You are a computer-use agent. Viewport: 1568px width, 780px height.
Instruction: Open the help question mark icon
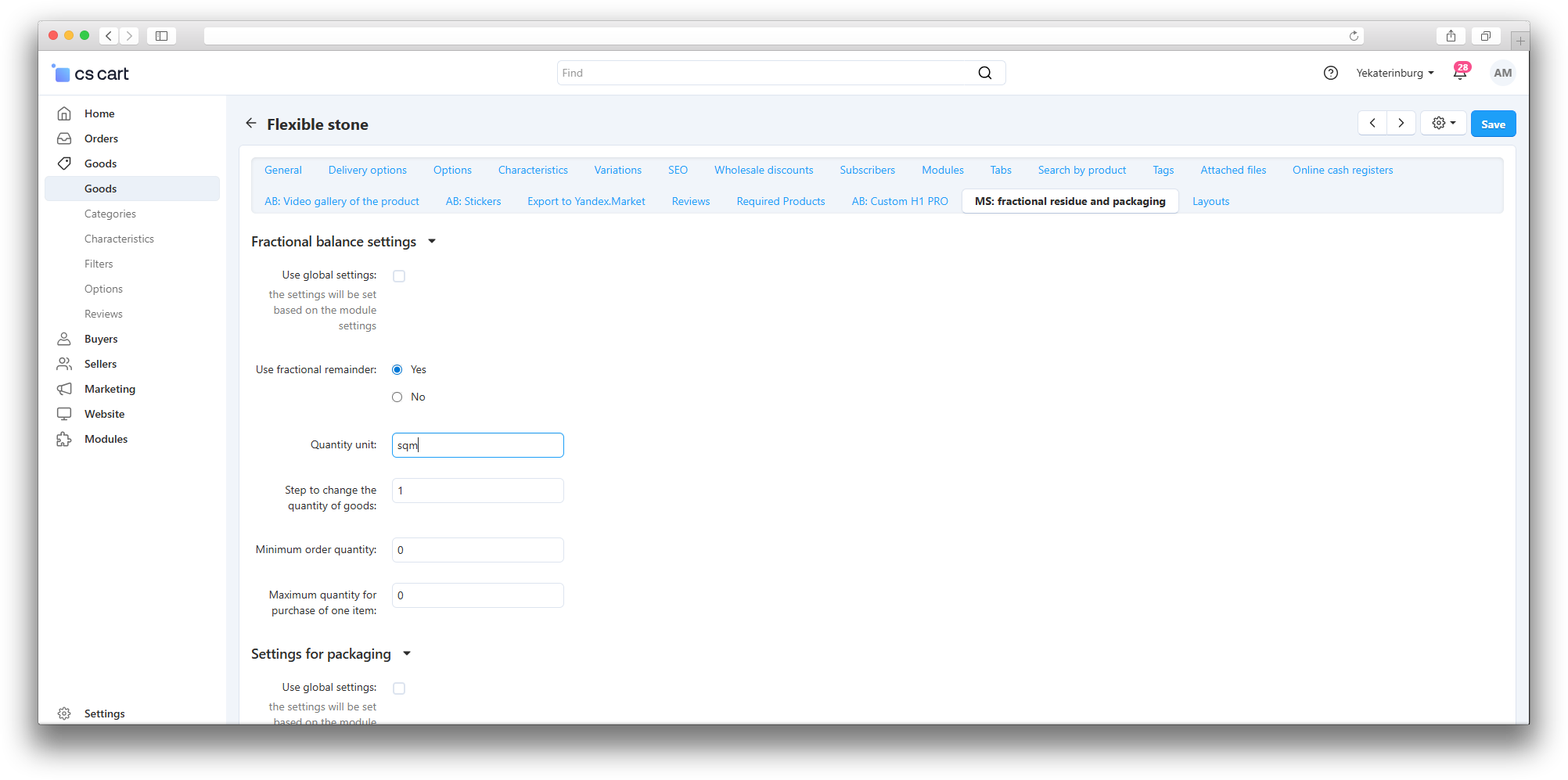1330,73
